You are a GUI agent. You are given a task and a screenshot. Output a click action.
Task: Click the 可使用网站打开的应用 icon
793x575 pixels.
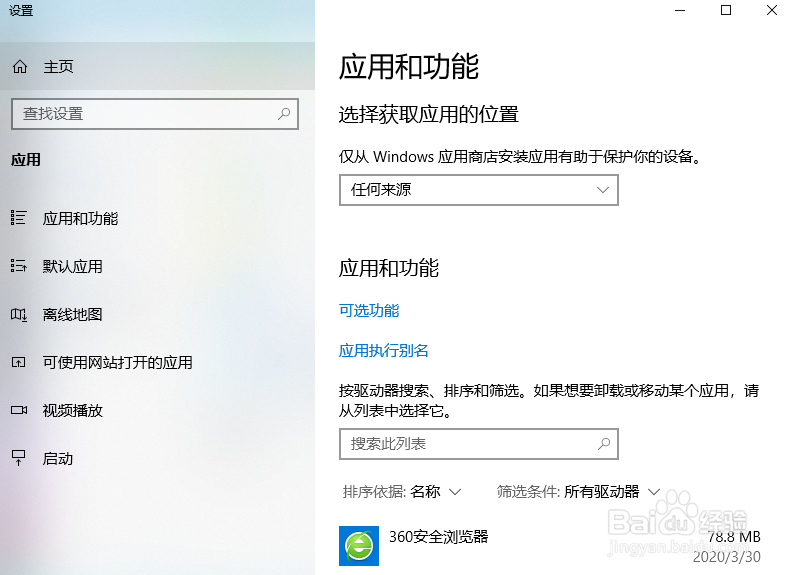coord(18,362)
